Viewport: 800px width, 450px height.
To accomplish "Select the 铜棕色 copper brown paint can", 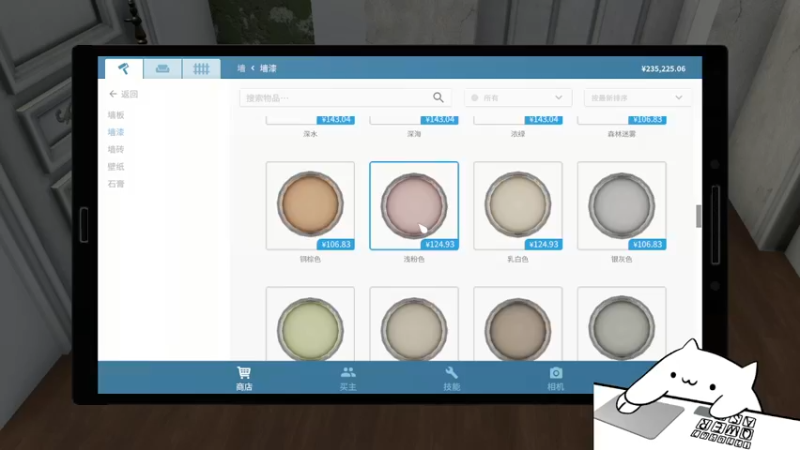I will 310,206.
